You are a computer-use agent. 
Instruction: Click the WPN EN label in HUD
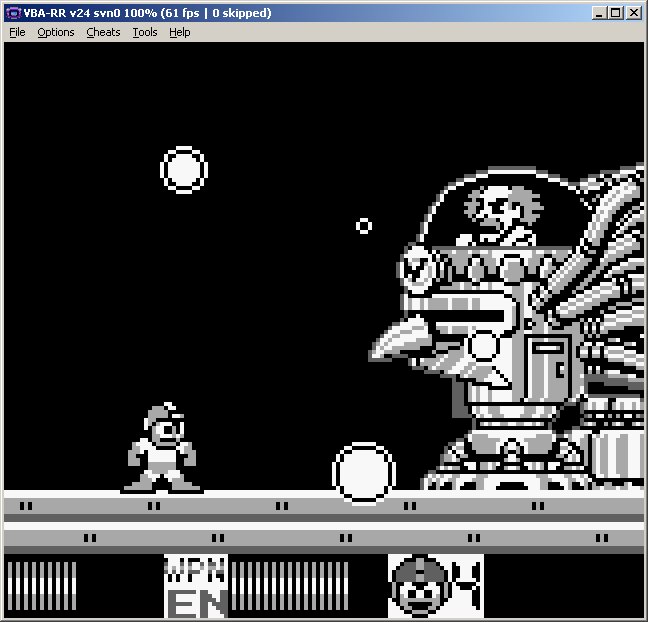point(196,587)
